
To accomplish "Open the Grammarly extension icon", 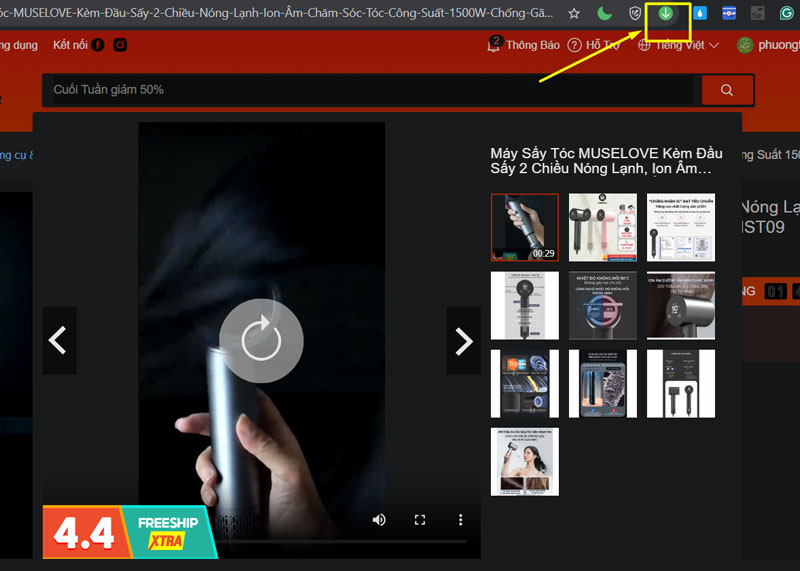I will (787, 14).
